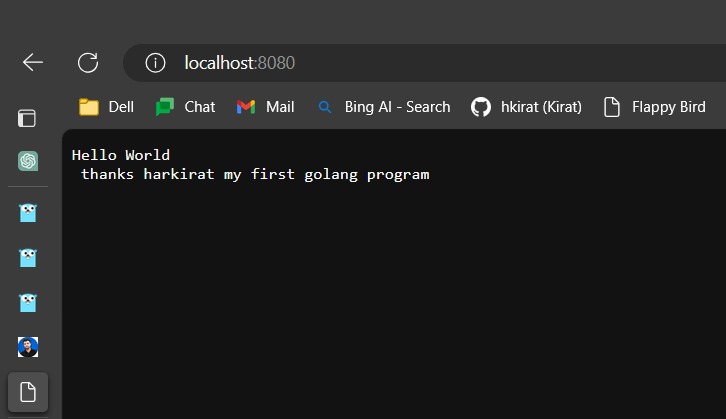Click the 'Hello World' text line
This screenshot has width=726, height=419.
point(121,155)
